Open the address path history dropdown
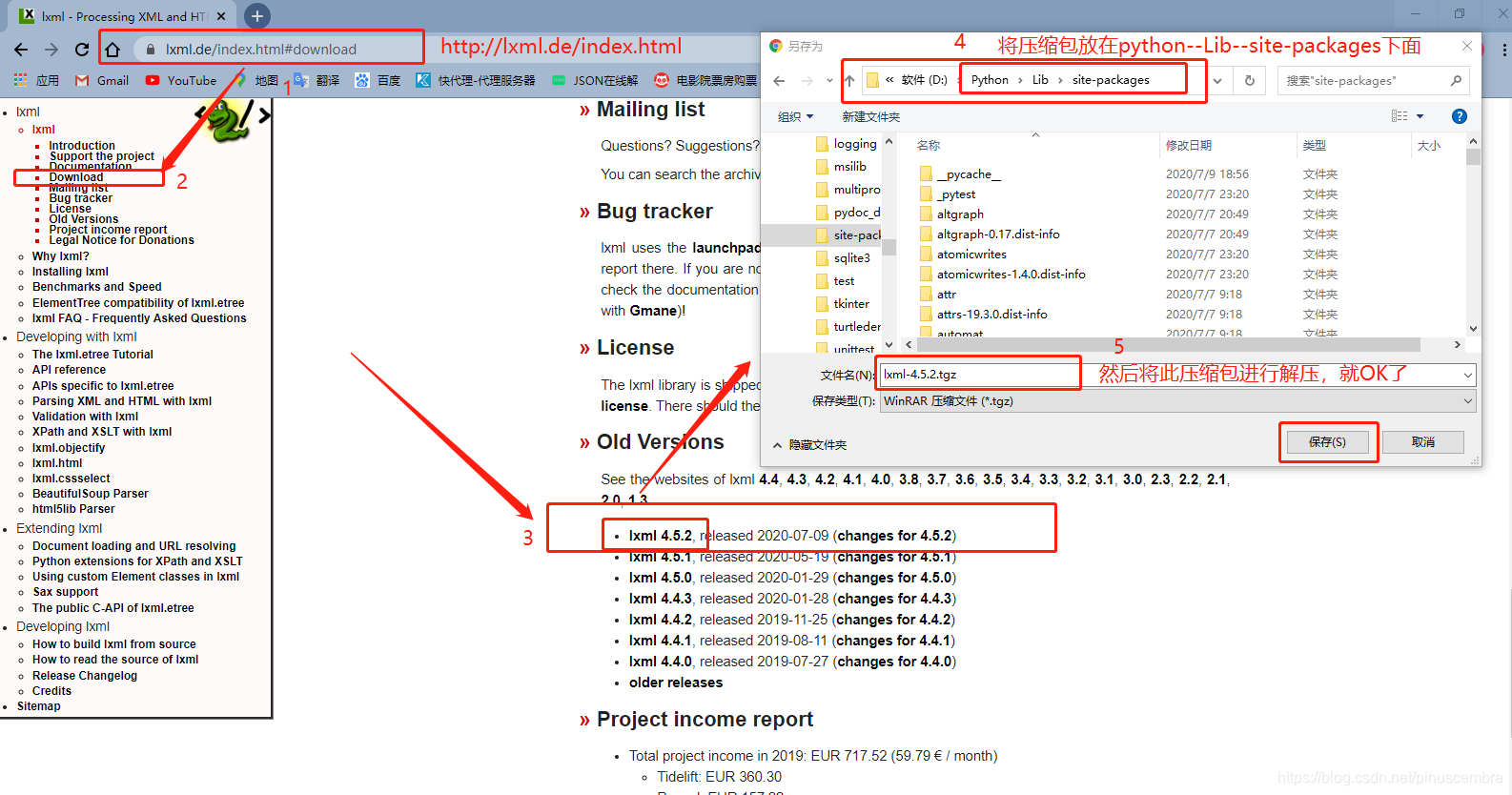 click(x=1217, y=81)
